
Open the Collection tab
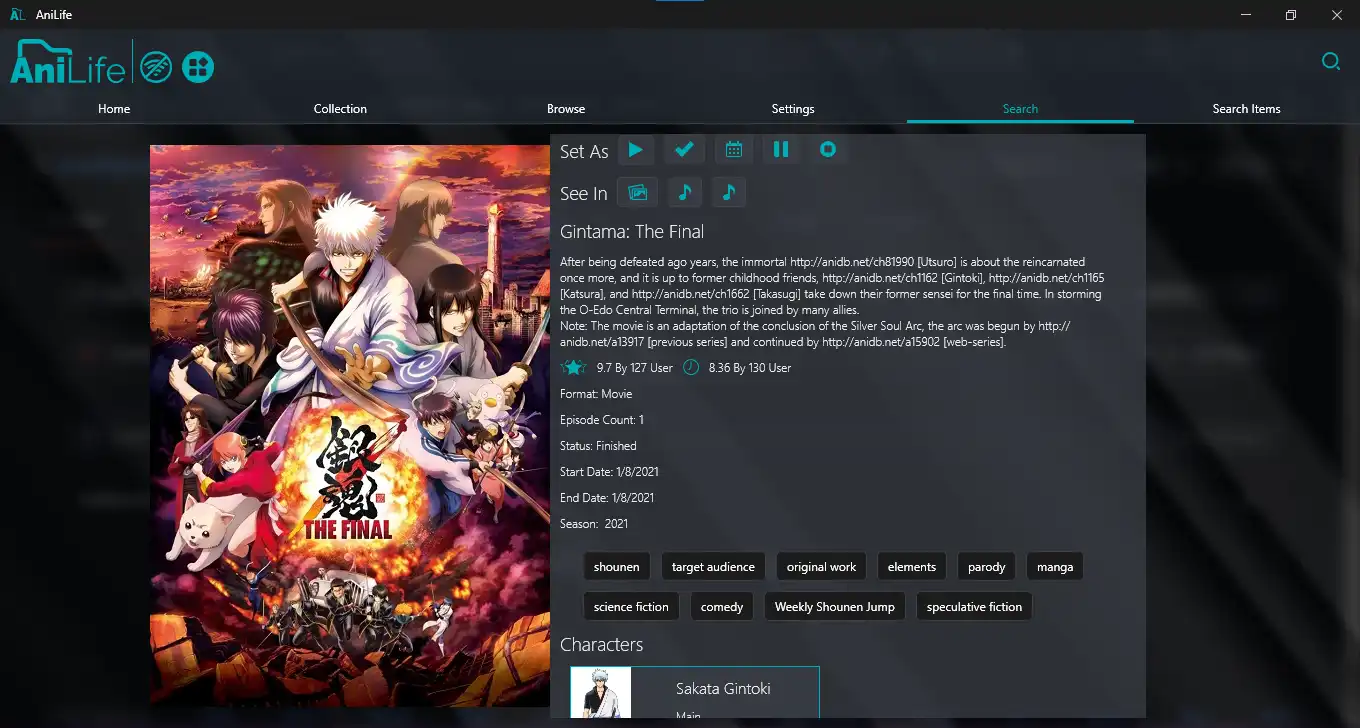point(340,109)
